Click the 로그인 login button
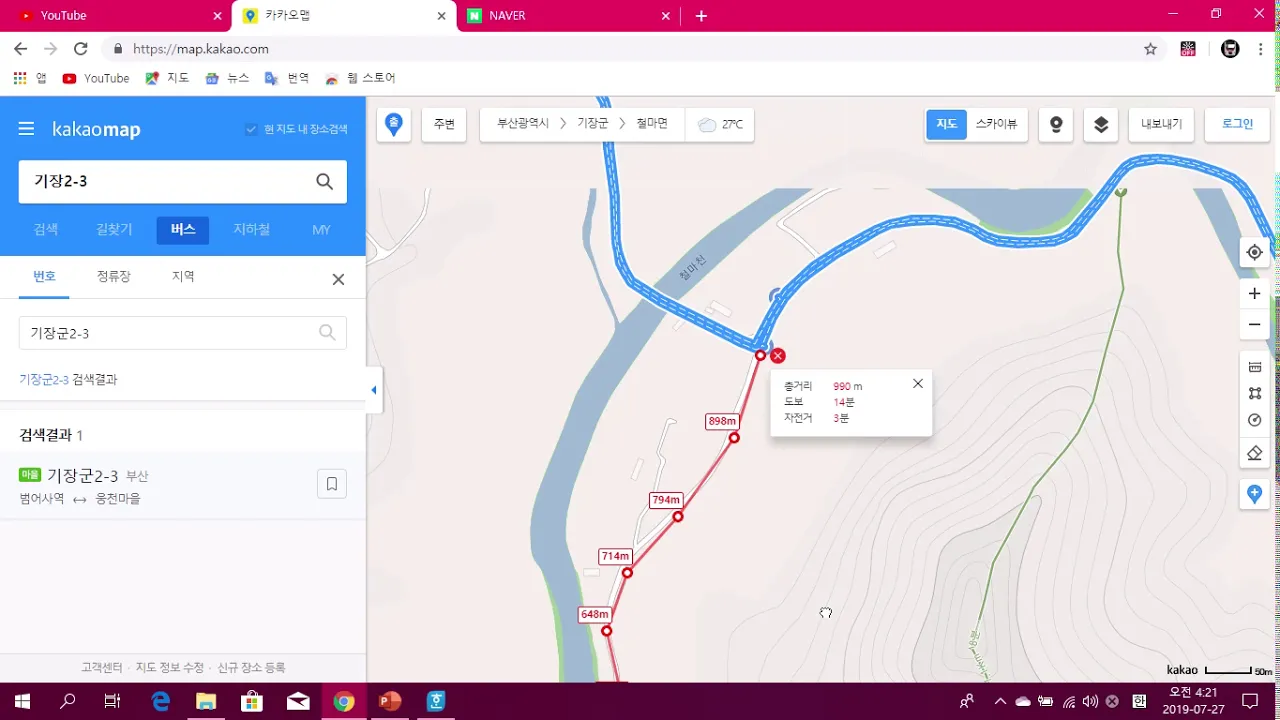This screenshot has width=1280, height=720. [x=1237, y=124]
